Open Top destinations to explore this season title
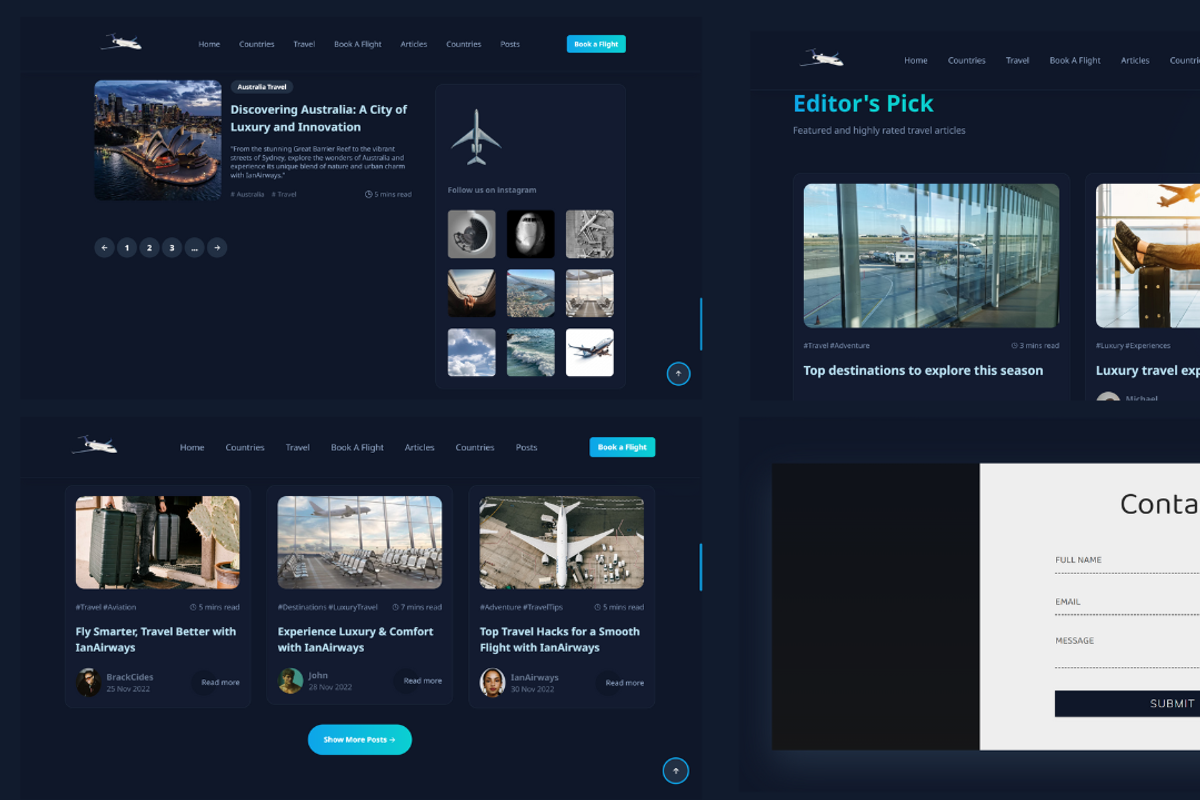 (923, 370)
